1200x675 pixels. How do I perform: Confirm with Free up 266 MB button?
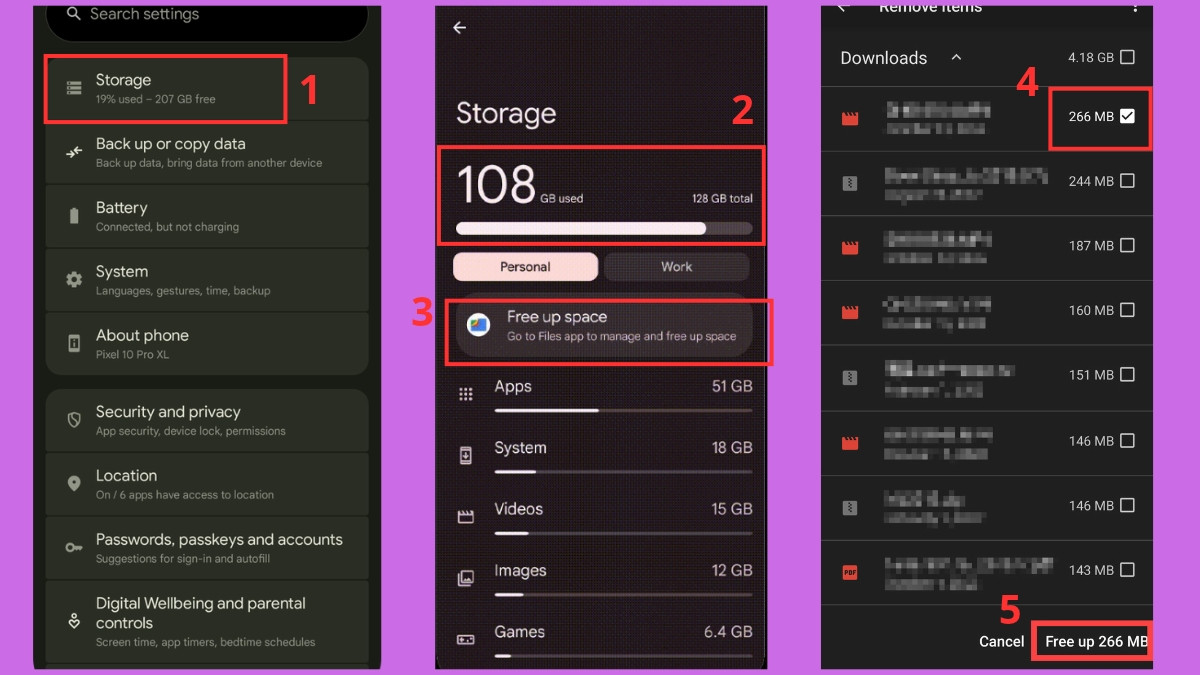tap(1096, 641)
